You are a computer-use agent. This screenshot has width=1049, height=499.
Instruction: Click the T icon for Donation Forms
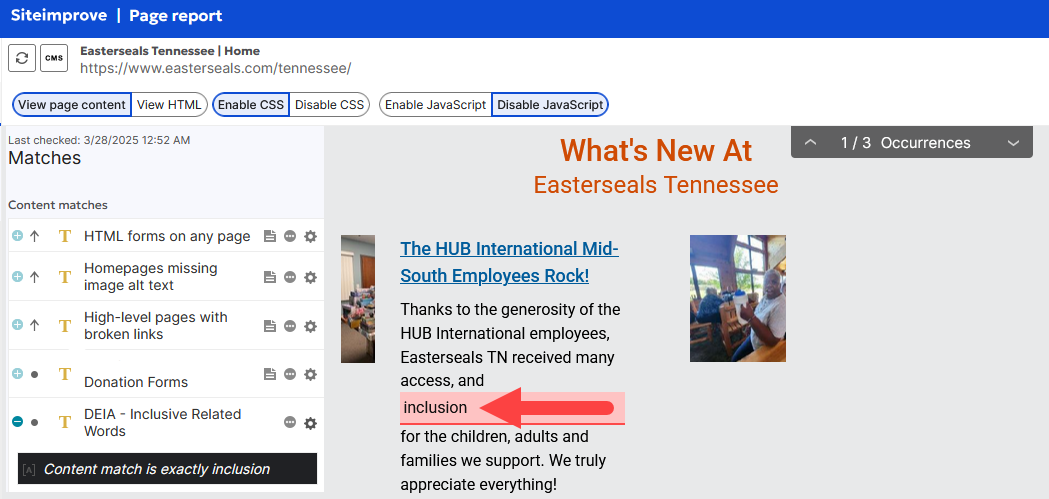coord(65,374)
